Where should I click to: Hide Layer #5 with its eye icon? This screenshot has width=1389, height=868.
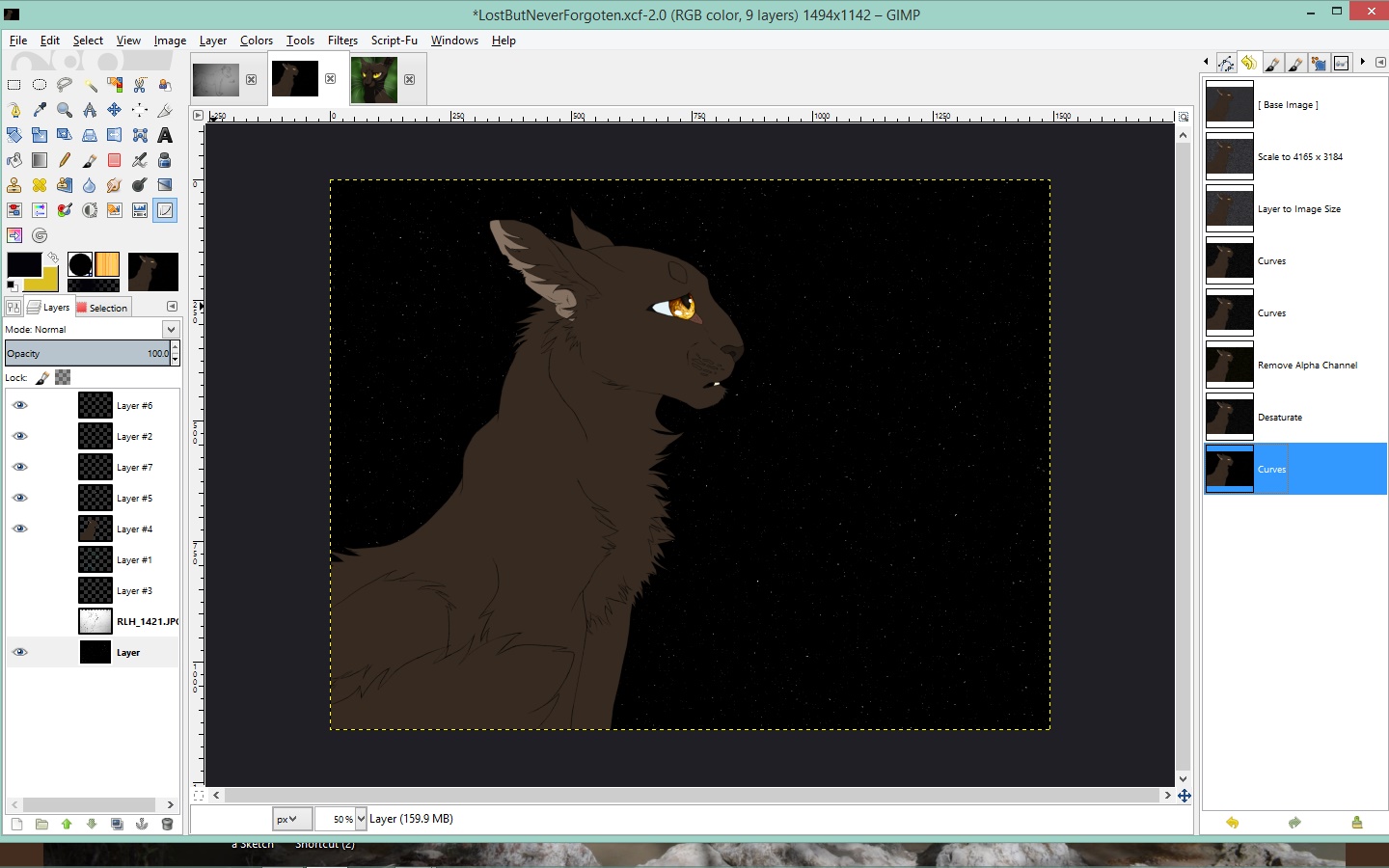19,498
